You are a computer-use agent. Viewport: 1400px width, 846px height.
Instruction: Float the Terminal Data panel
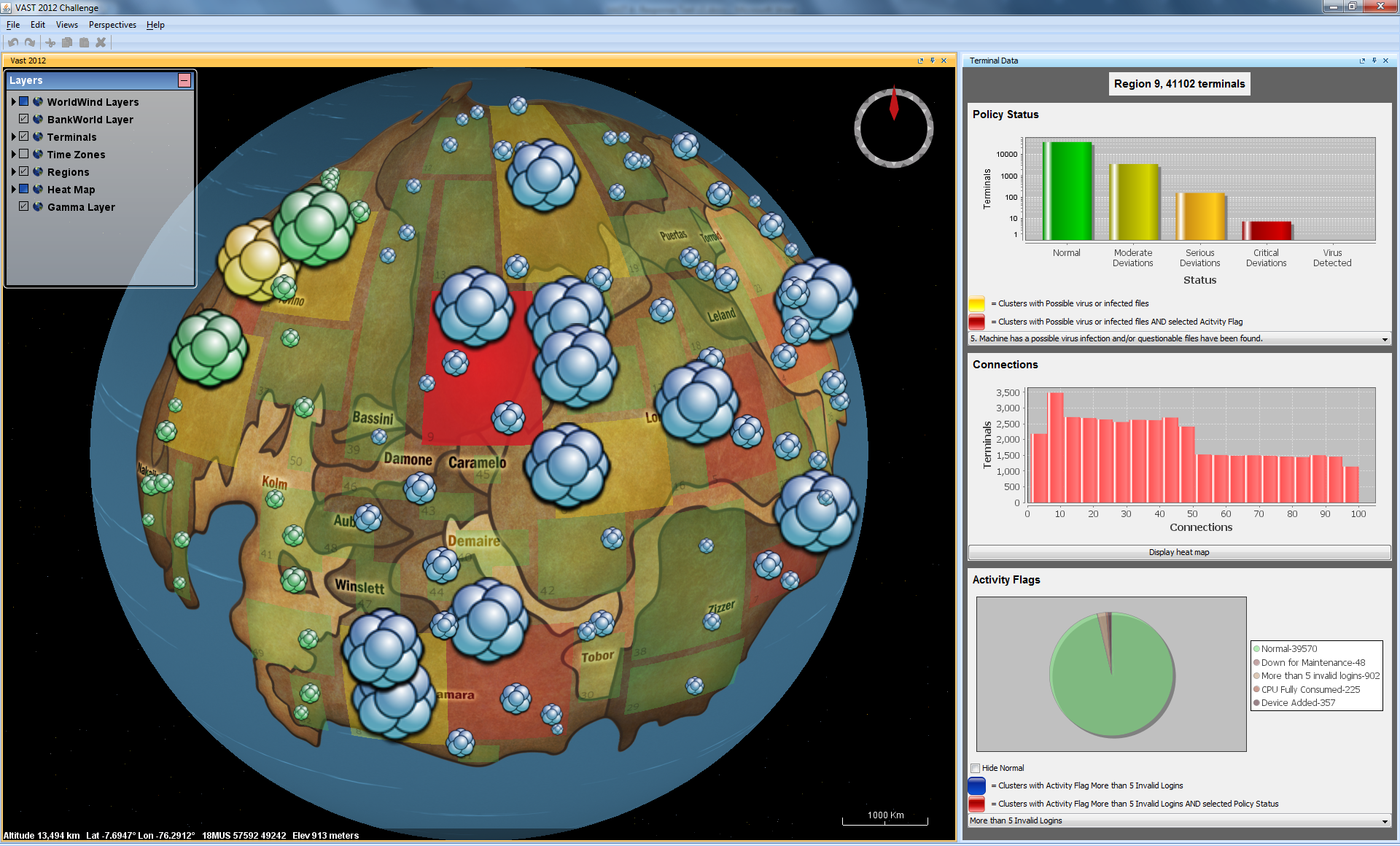1362,61
